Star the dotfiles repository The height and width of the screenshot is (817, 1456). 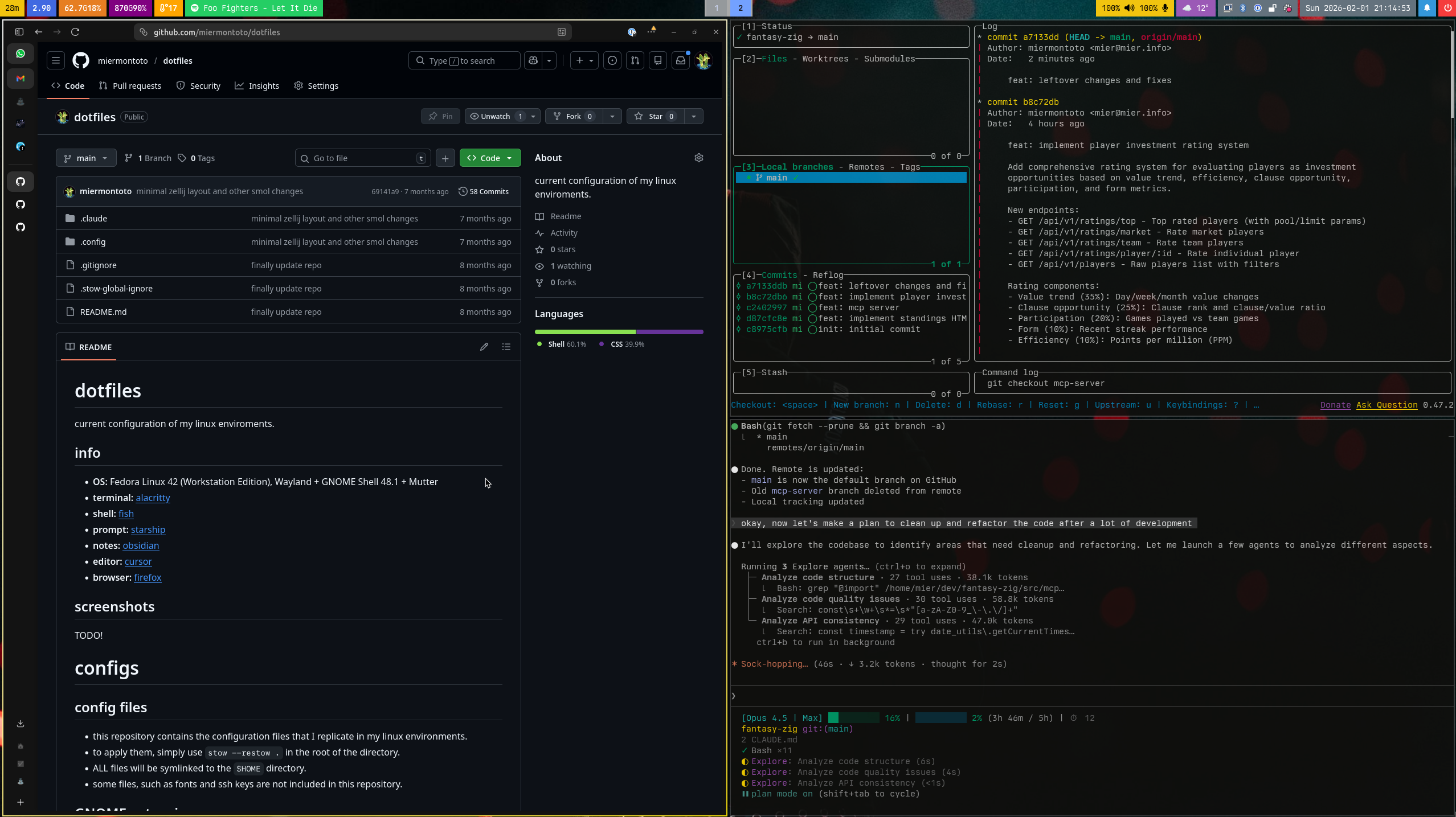point(655,116)
